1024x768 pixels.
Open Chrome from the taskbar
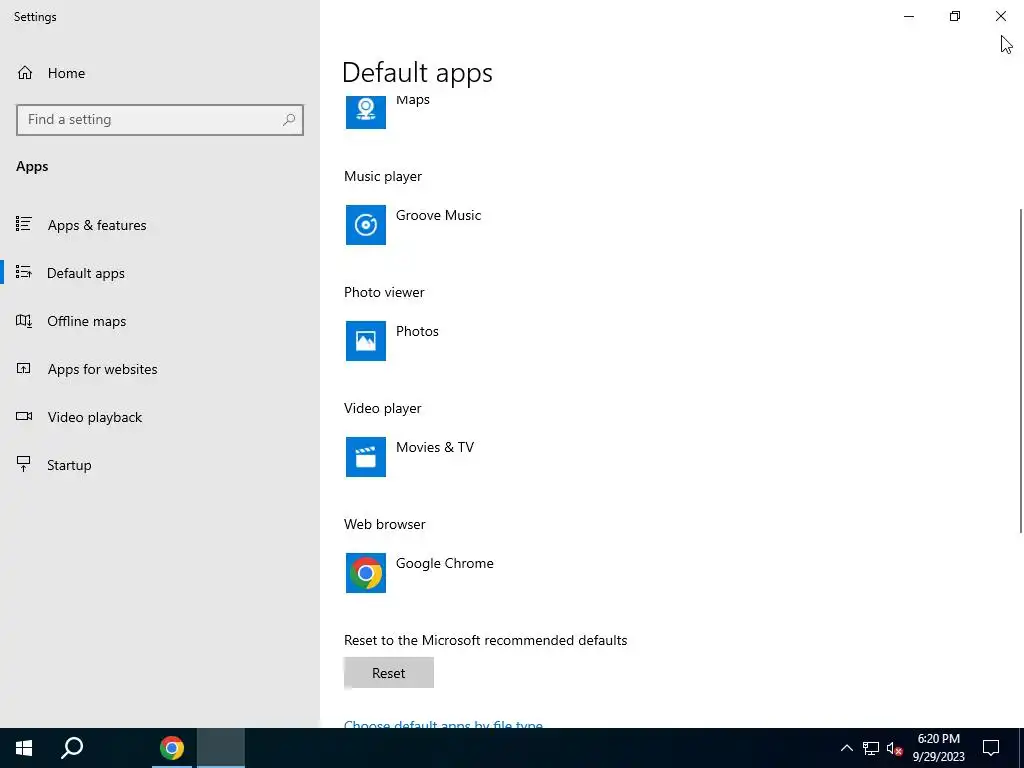[172, 748]
